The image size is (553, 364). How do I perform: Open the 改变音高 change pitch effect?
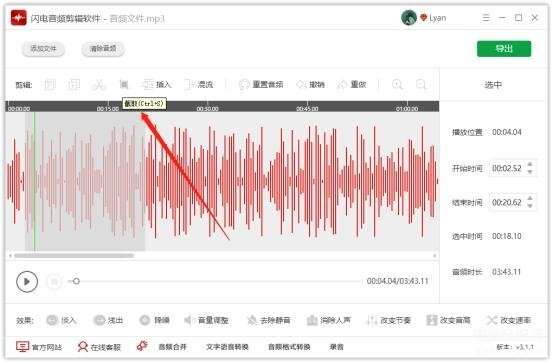(x=448, y=320)
